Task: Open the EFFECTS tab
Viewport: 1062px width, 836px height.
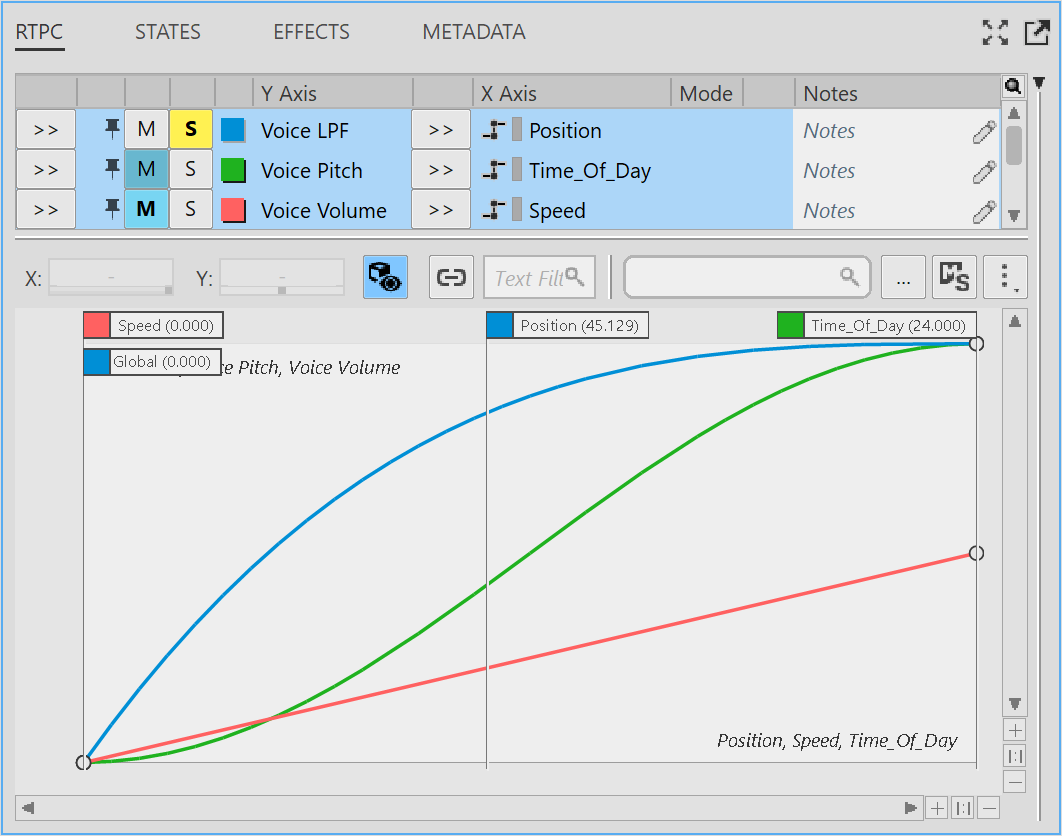Action: [x=311, y=32]
